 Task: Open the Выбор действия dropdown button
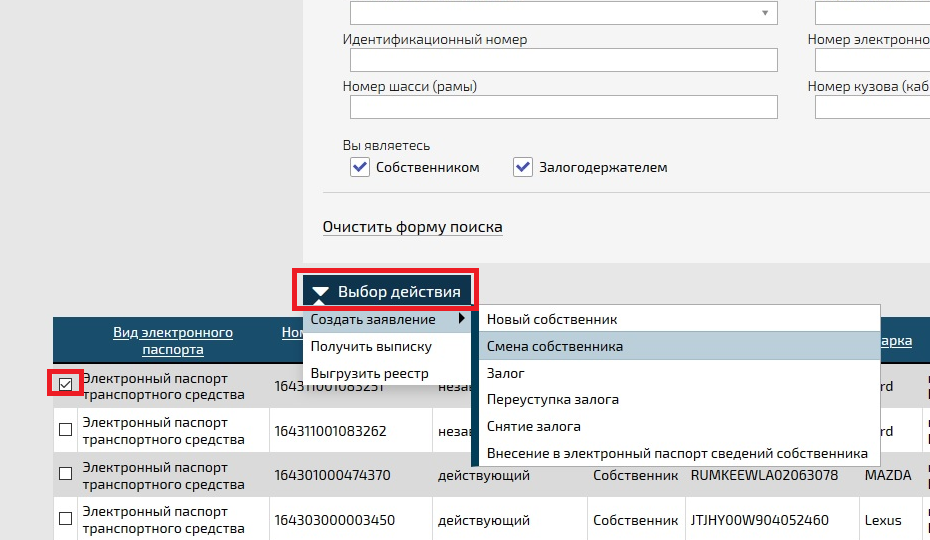tap(386, 291)
